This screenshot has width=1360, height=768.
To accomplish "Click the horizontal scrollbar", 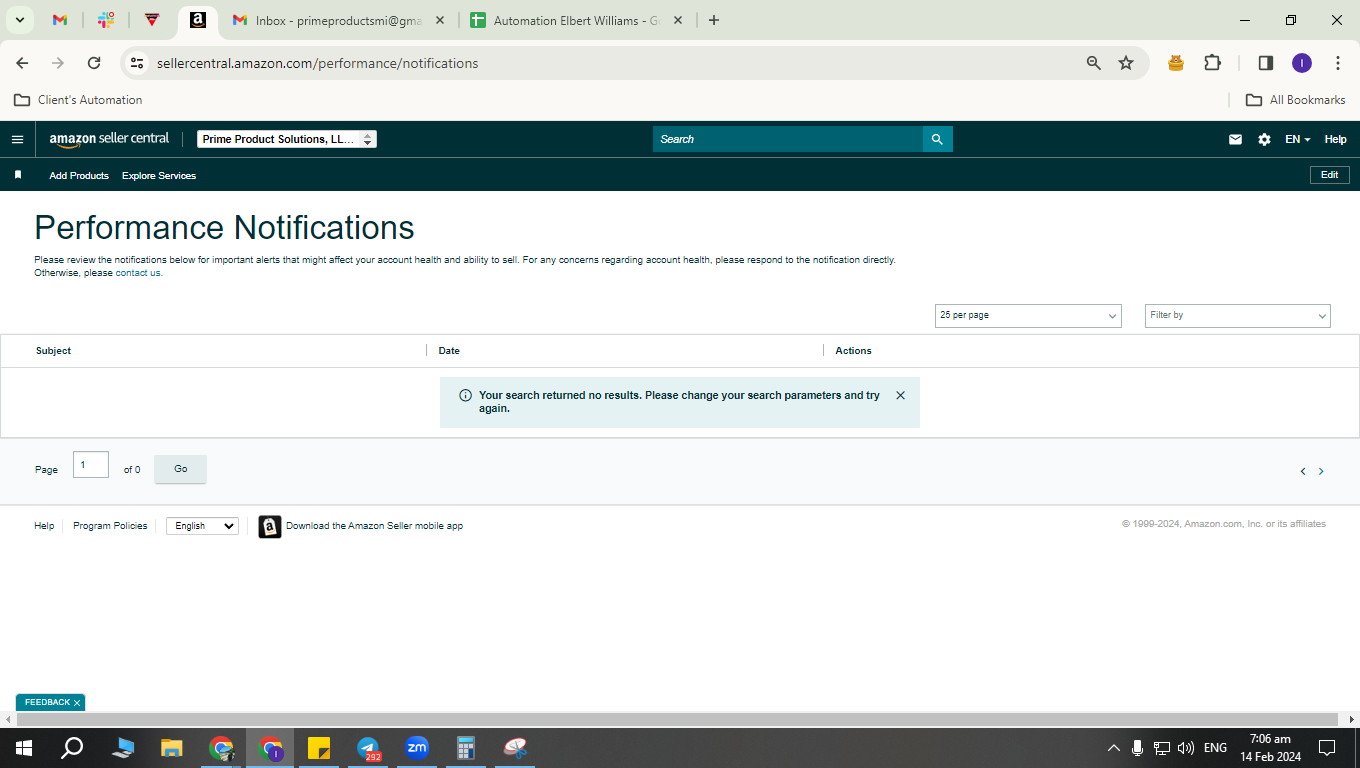I will [x=678, y=720].
